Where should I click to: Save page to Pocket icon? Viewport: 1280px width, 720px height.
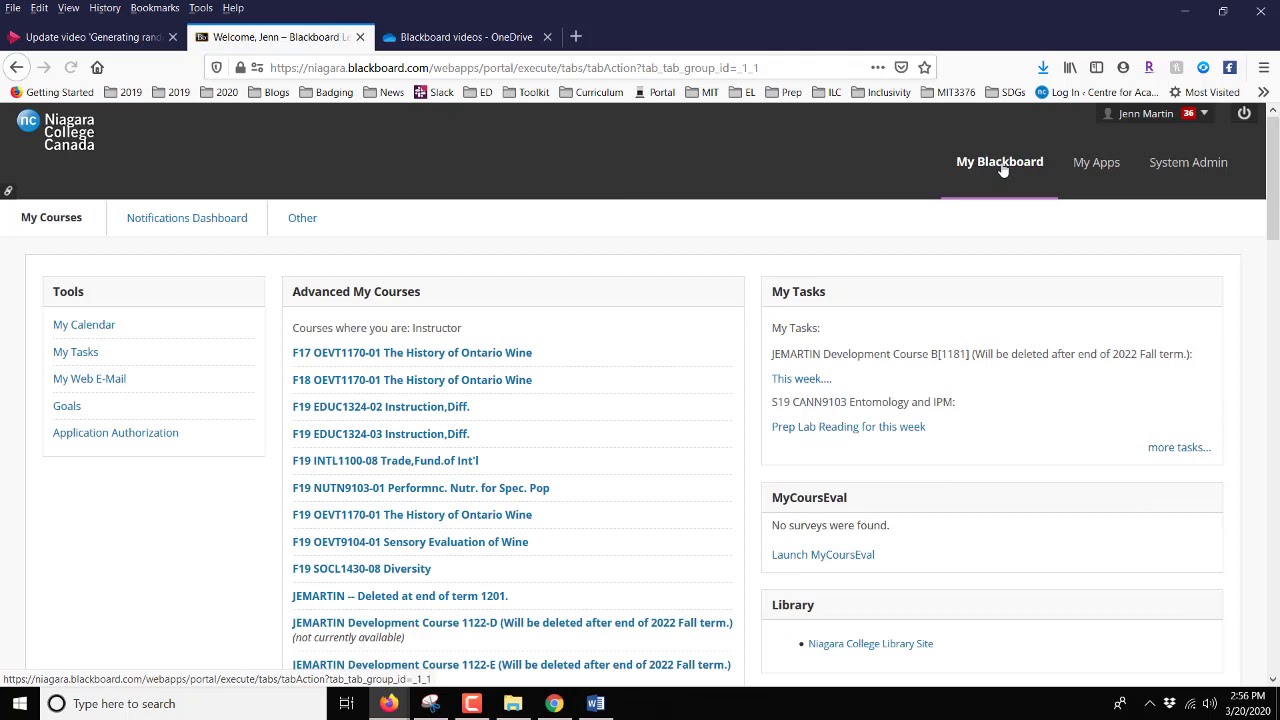(901, 67)
